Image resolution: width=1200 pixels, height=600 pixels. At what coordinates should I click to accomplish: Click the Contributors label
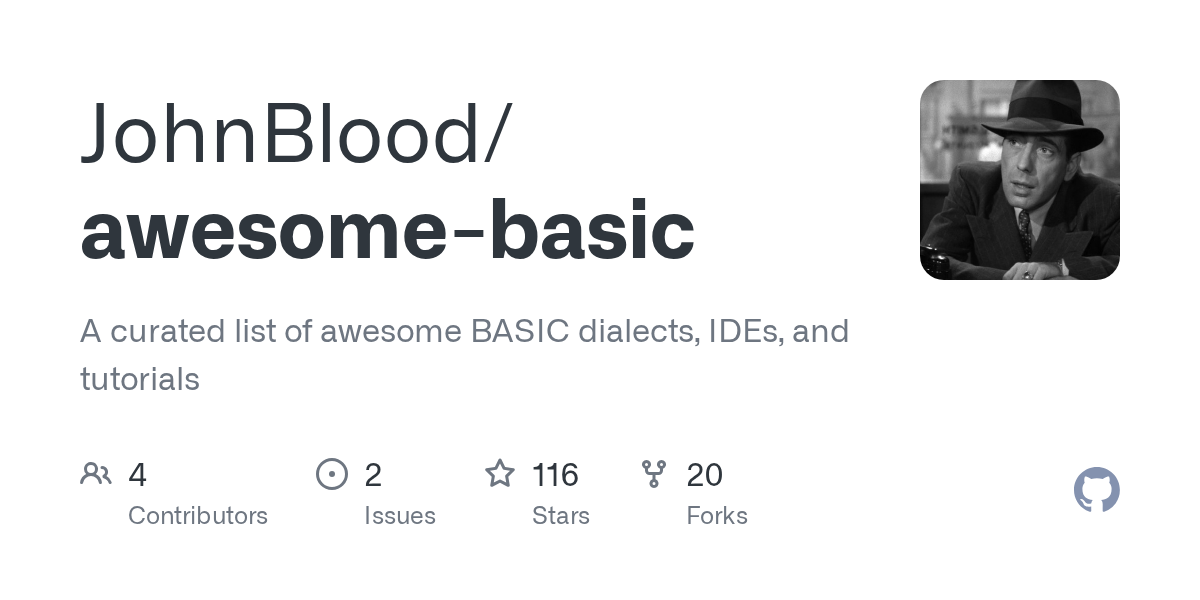coord(198,516)
